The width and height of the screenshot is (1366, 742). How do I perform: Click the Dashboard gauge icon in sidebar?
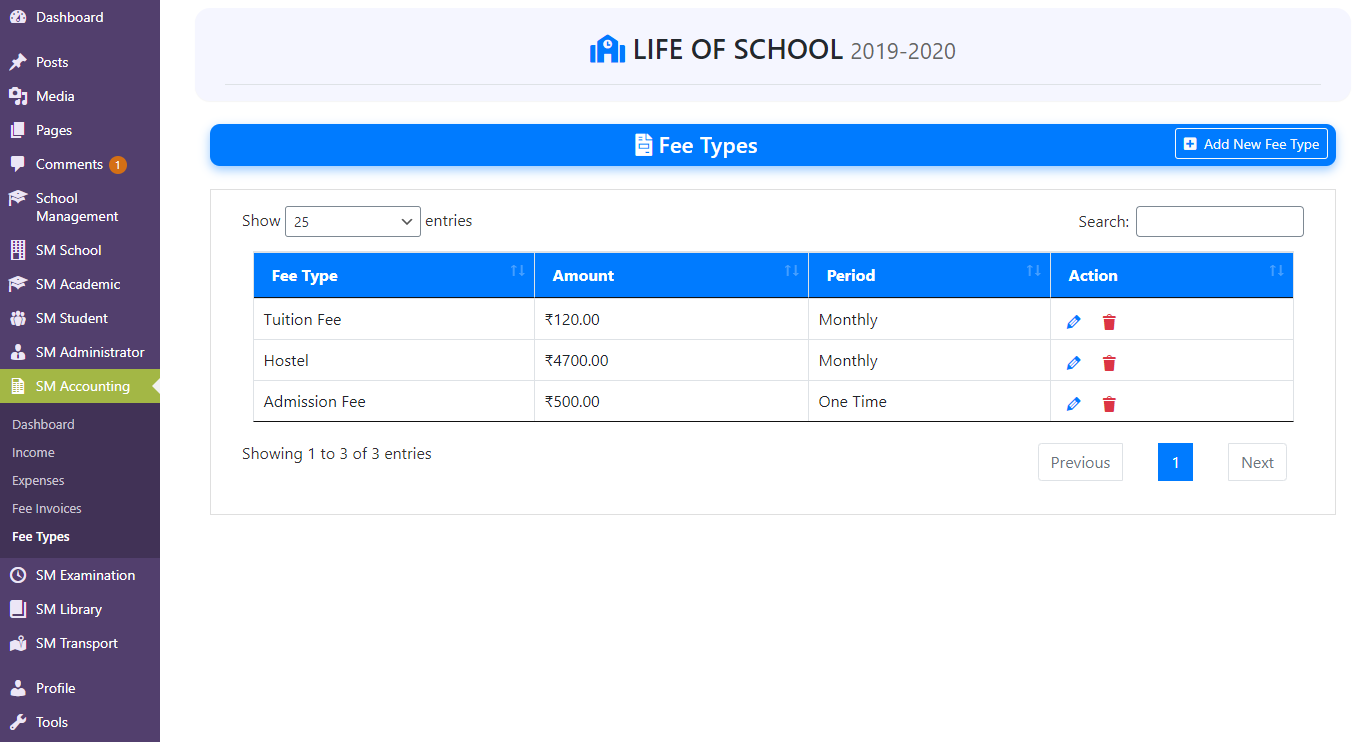pos(18,17)
